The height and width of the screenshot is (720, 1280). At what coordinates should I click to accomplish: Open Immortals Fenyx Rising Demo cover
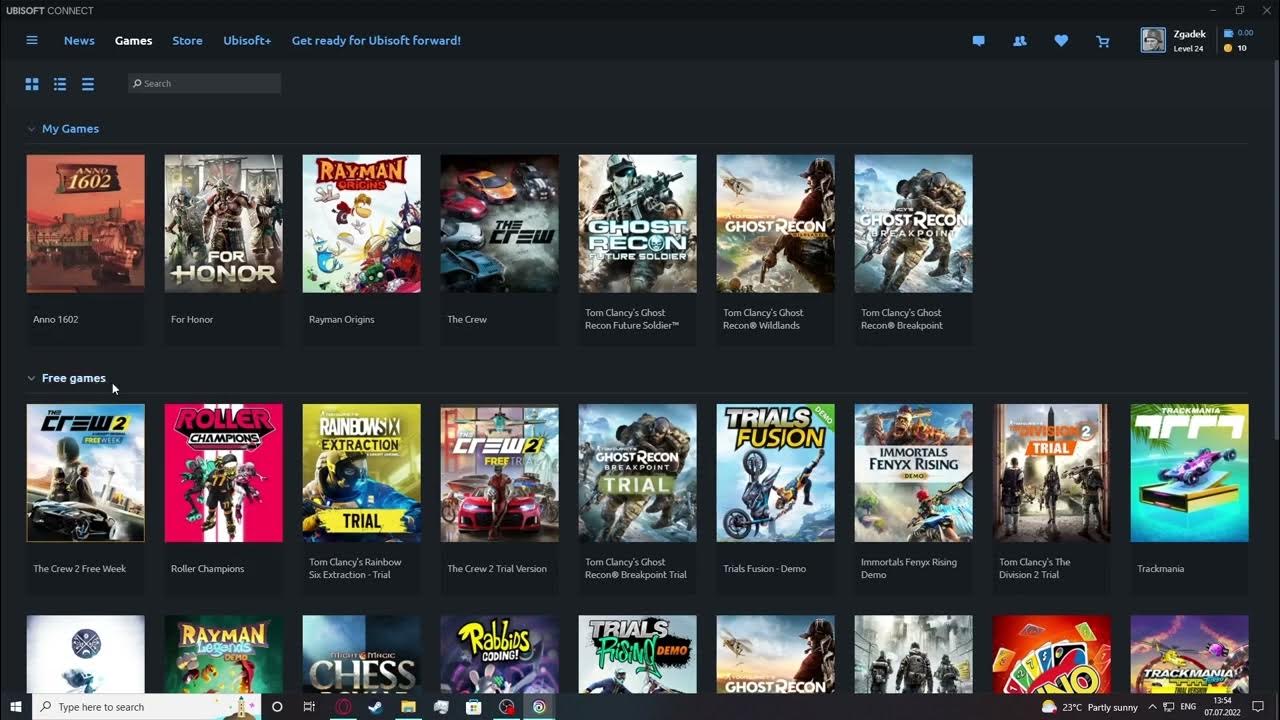pyautogui.click(x=913, y=473)
